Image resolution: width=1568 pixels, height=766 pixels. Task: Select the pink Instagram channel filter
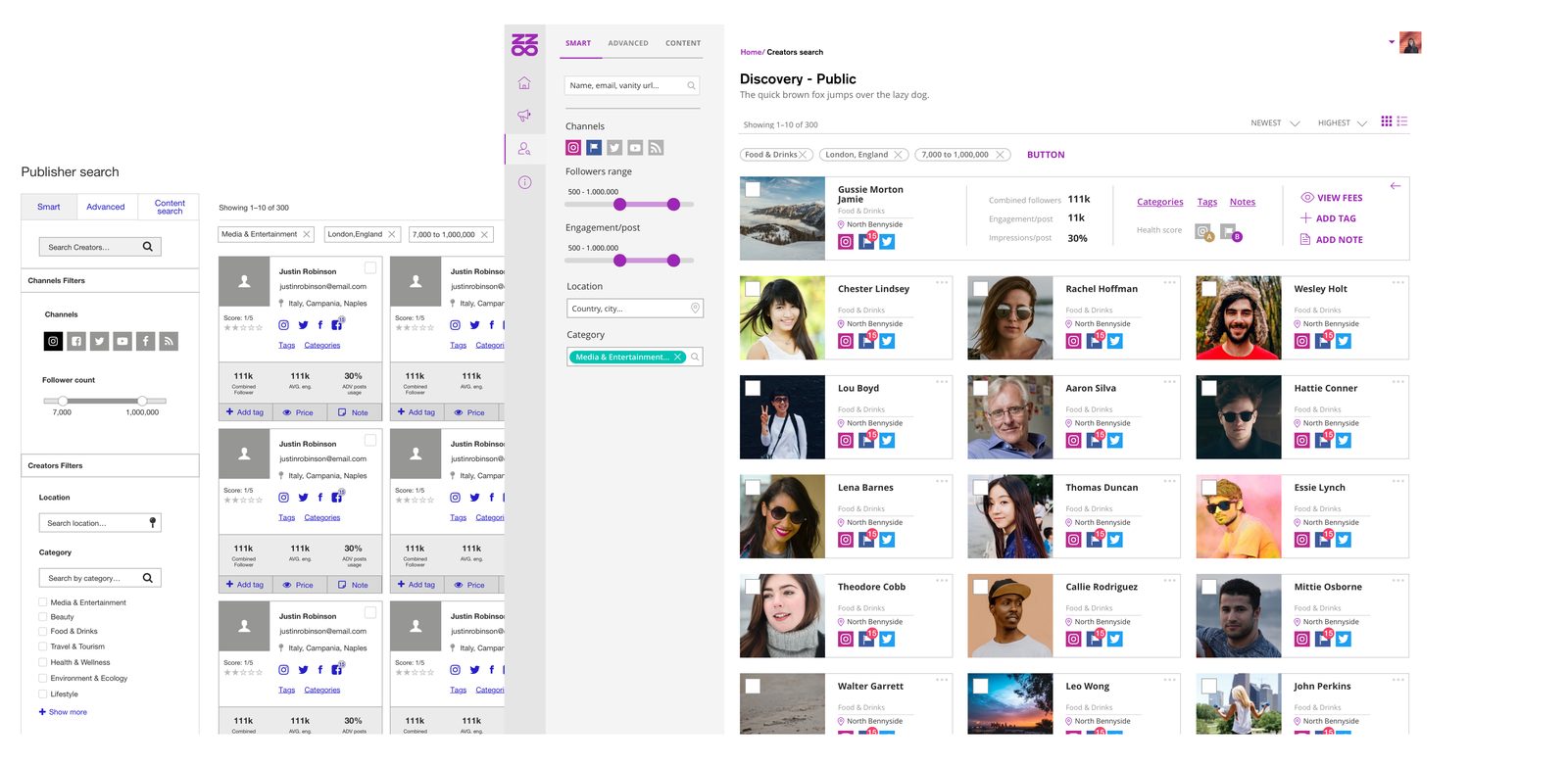tap(573, 148)
